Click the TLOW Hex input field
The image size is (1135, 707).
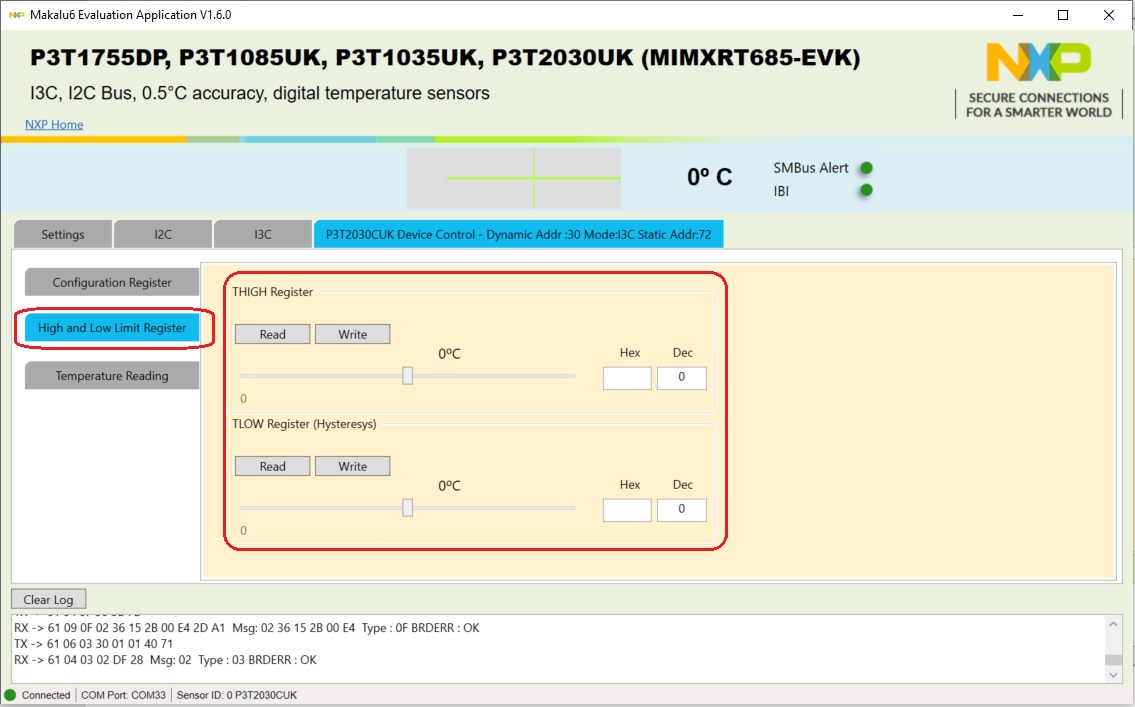(627, 509)
